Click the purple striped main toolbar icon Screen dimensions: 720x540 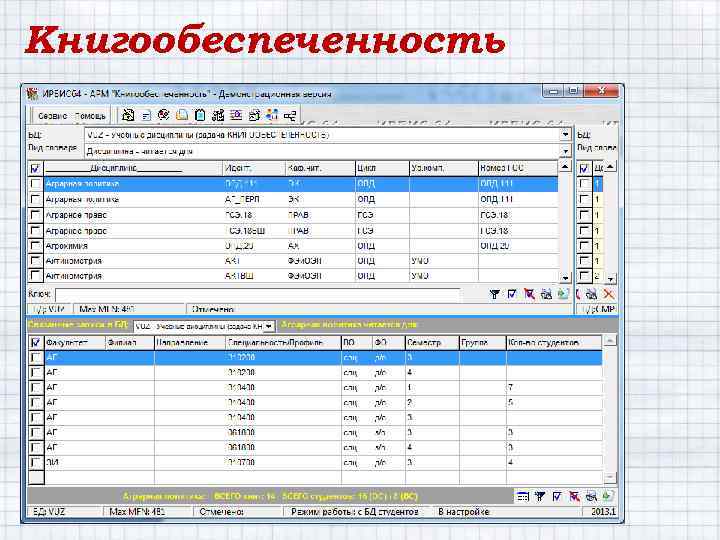[236, 115]
